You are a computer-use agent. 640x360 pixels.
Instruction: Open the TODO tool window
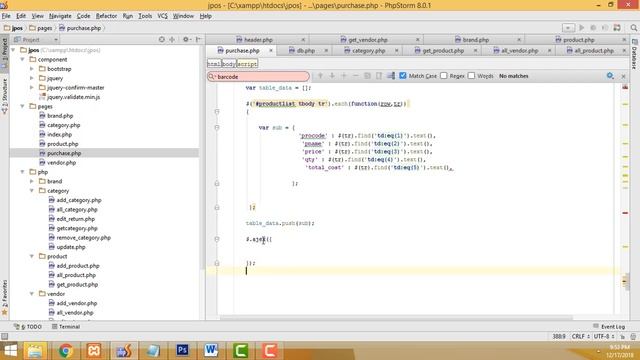coord(28,327)
